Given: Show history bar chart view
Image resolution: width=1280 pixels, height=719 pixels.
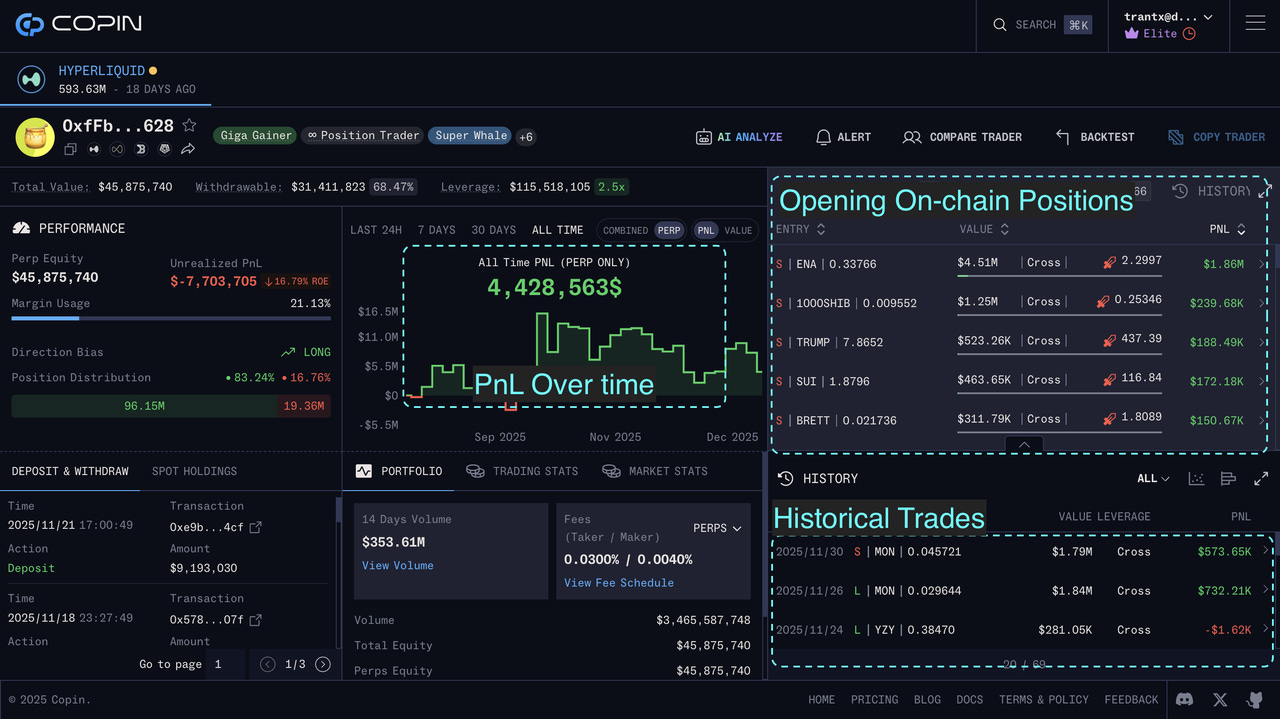Looking at the screenshot, I should [x=1229, y=479].
